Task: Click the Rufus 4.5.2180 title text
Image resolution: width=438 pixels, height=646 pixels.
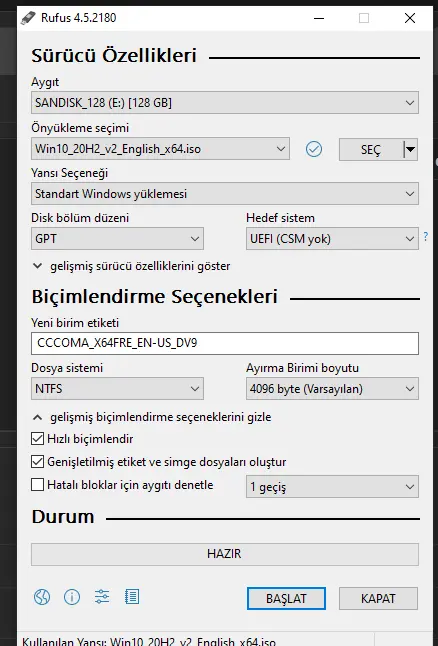Action: tap(79, 18)
